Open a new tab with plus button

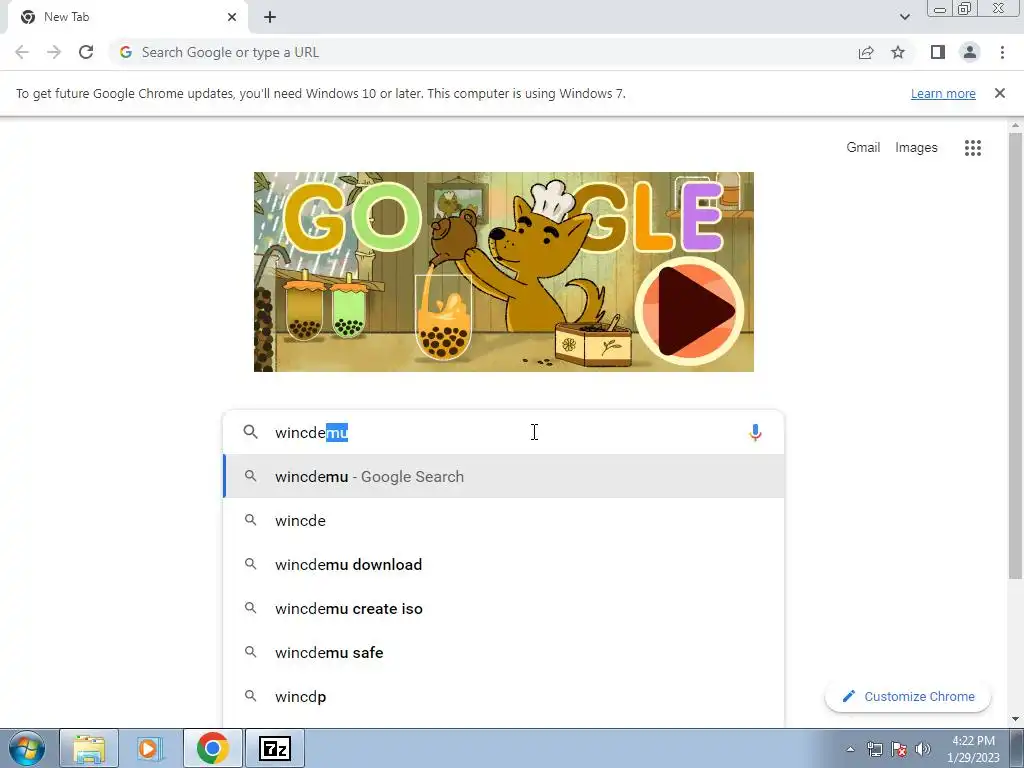coord(270,17)
